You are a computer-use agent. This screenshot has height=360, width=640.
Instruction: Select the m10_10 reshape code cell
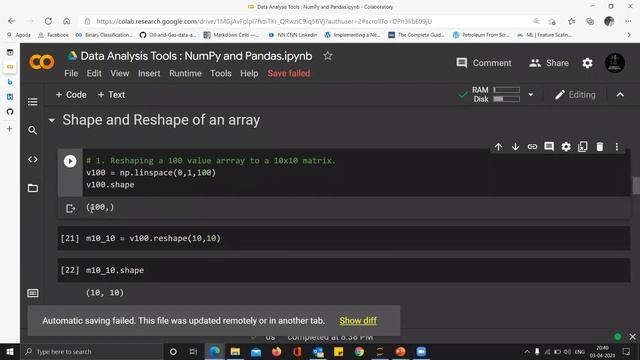(x=344, y=238)
